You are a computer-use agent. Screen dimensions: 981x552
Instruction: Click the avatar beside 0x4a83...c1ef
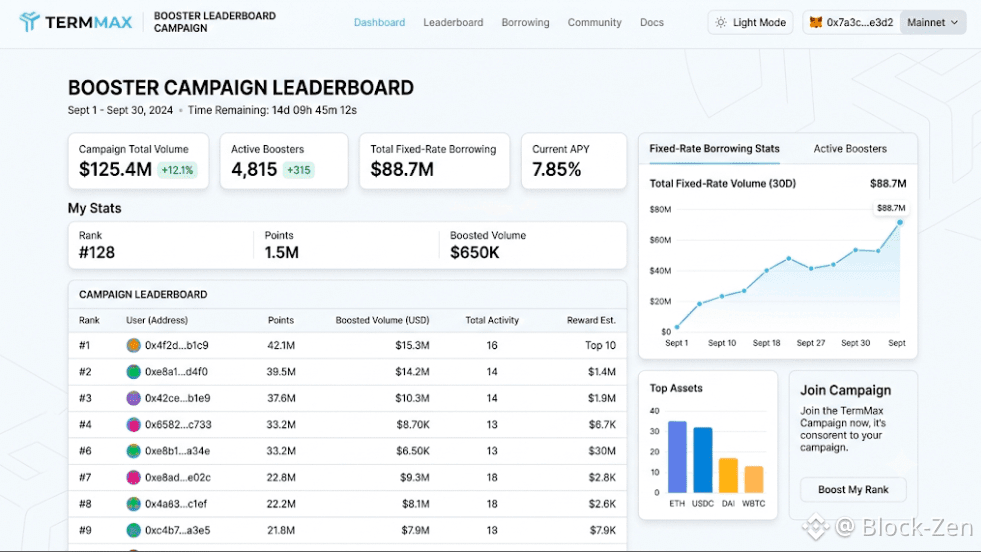coord(133,504)
